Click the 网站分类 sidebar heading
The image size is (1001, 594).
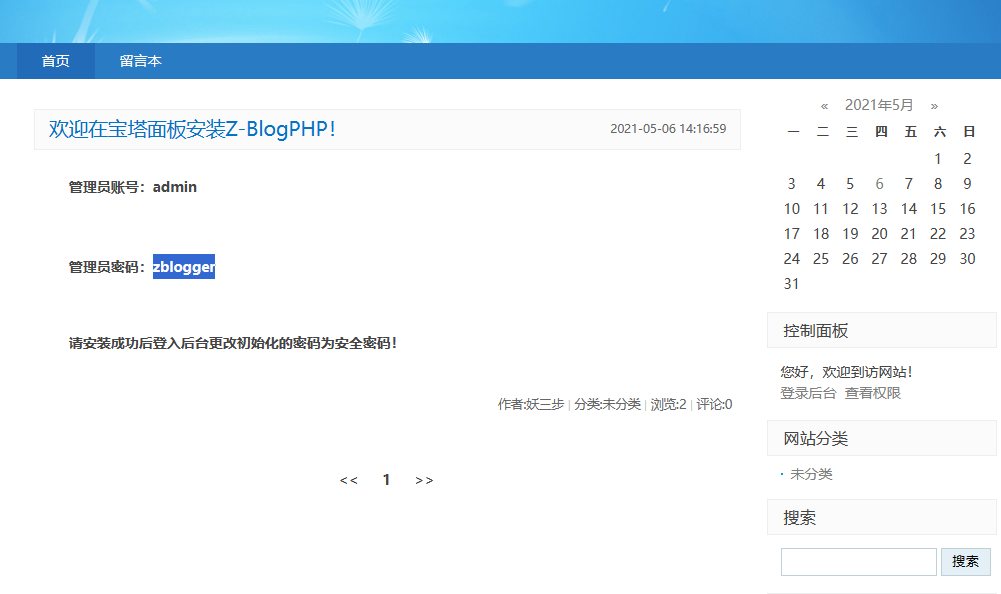tap(816, 439)
